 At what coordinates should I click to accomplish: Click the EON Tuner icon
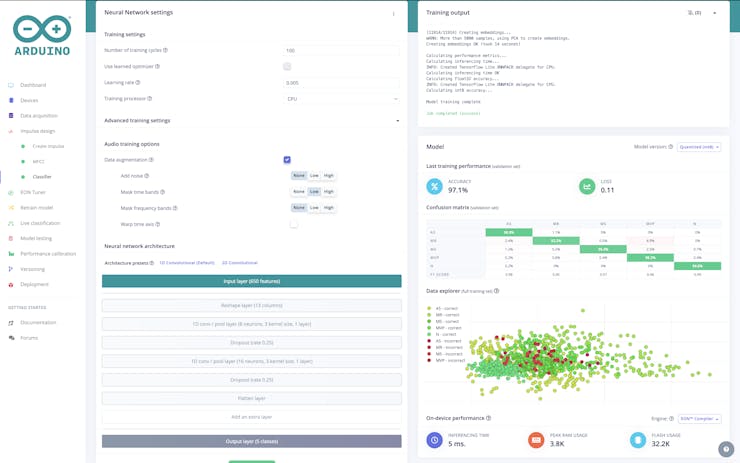tap(11, 193)
